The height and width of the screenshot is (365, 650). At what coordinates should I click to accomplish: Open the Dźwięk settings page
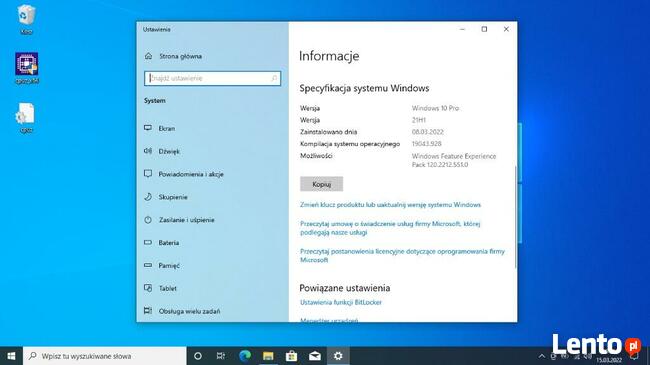[x=162, y=151]
